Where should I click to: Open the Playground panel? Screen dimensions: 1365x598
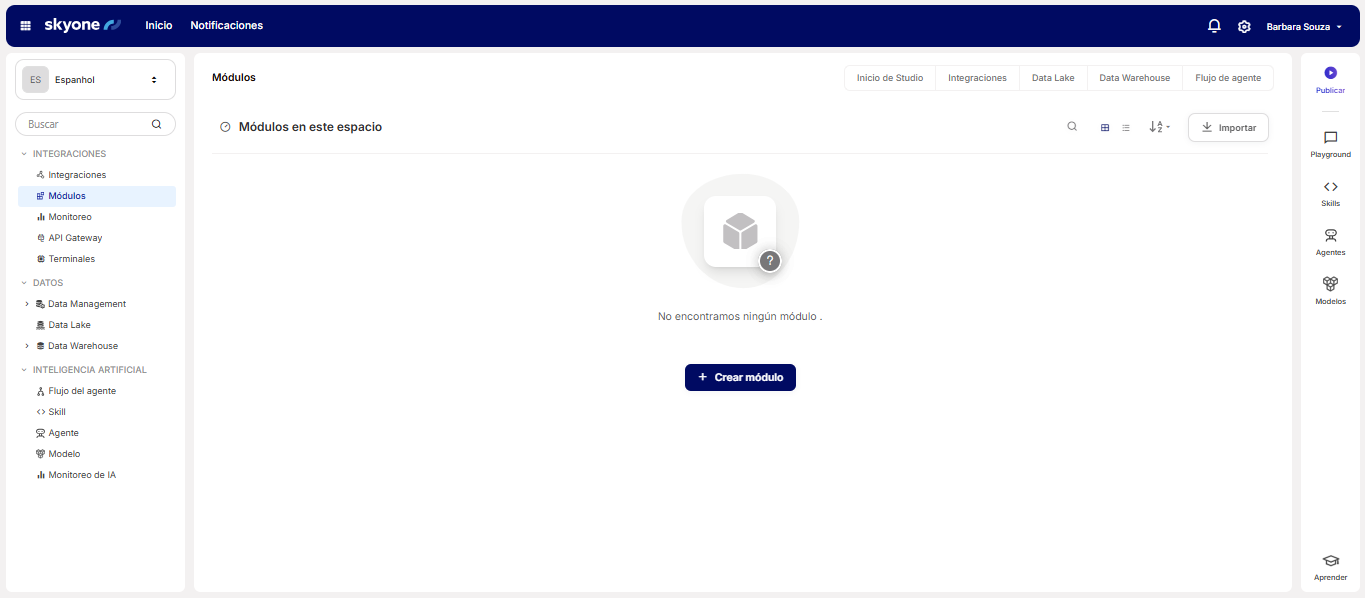click(x=1330, y=144)
